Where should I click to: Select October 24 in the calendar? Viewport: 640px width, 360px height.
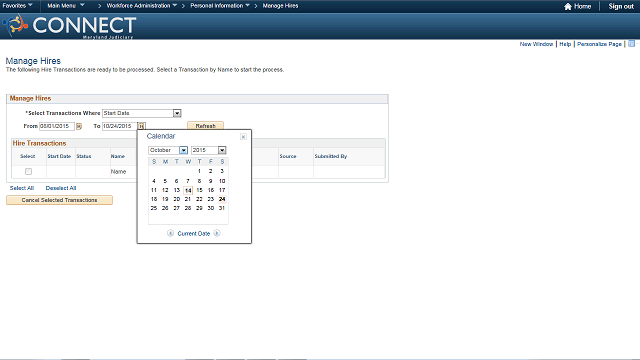pos(222,199)
